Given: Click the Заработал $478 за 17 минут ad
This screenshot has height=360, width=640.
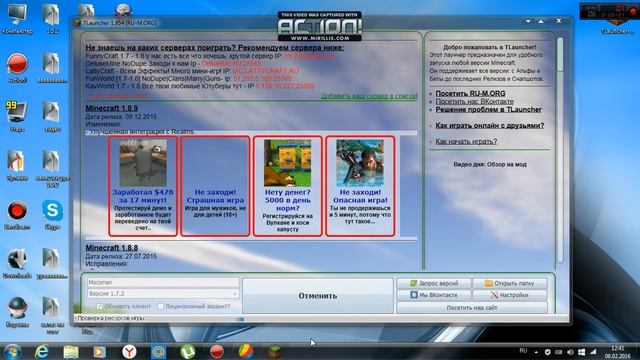Looking at the screenshot, I should [x=143, y=186].
